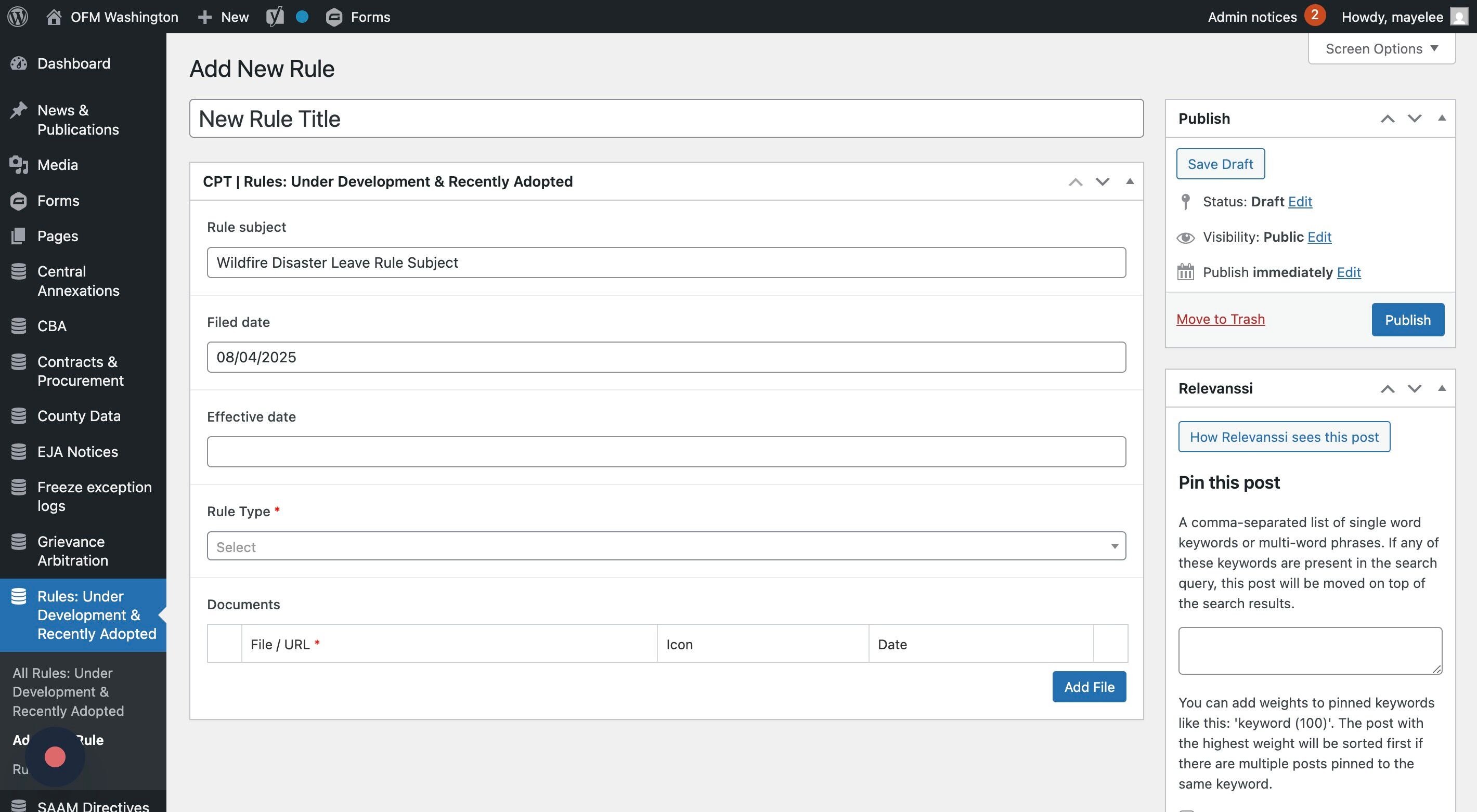Open the Yoast SEO toolbar icon
Screen dimensions: 1477x812
pyautogui.click(x=275, y=17)
